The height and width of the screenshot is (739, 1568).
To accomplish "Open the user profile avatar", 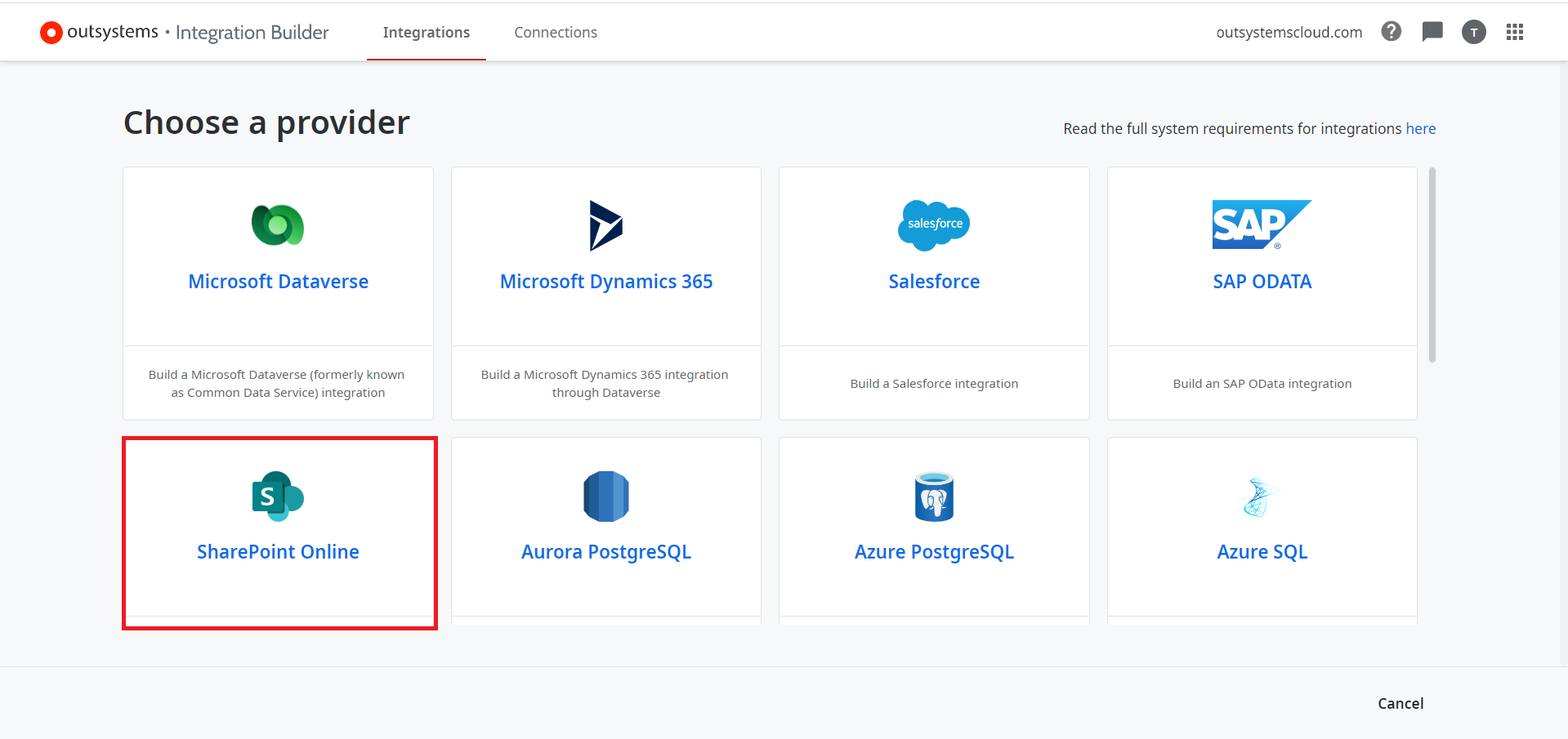I will 1473,33.
